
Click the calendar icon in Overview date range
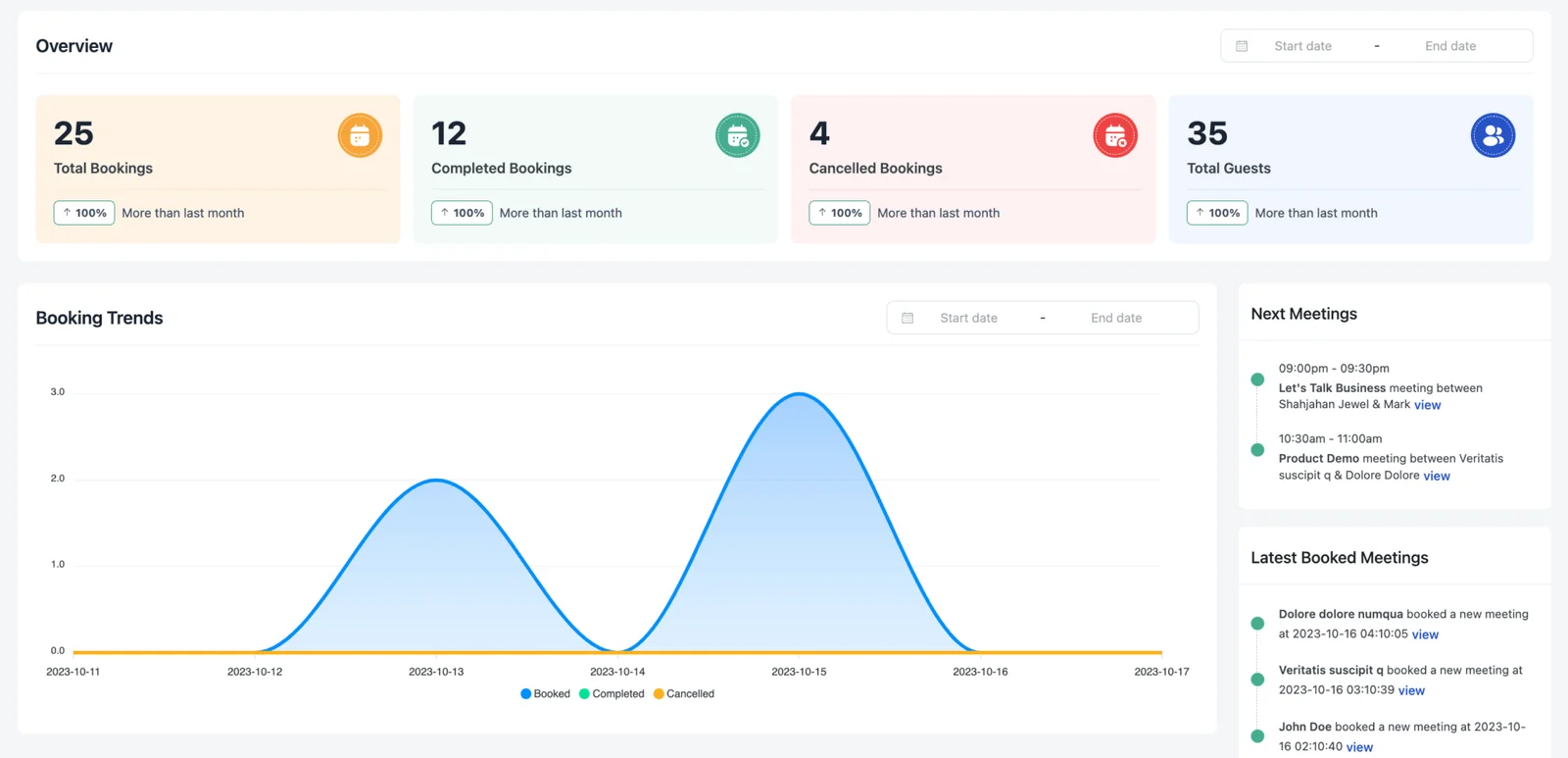(1242, 46)
